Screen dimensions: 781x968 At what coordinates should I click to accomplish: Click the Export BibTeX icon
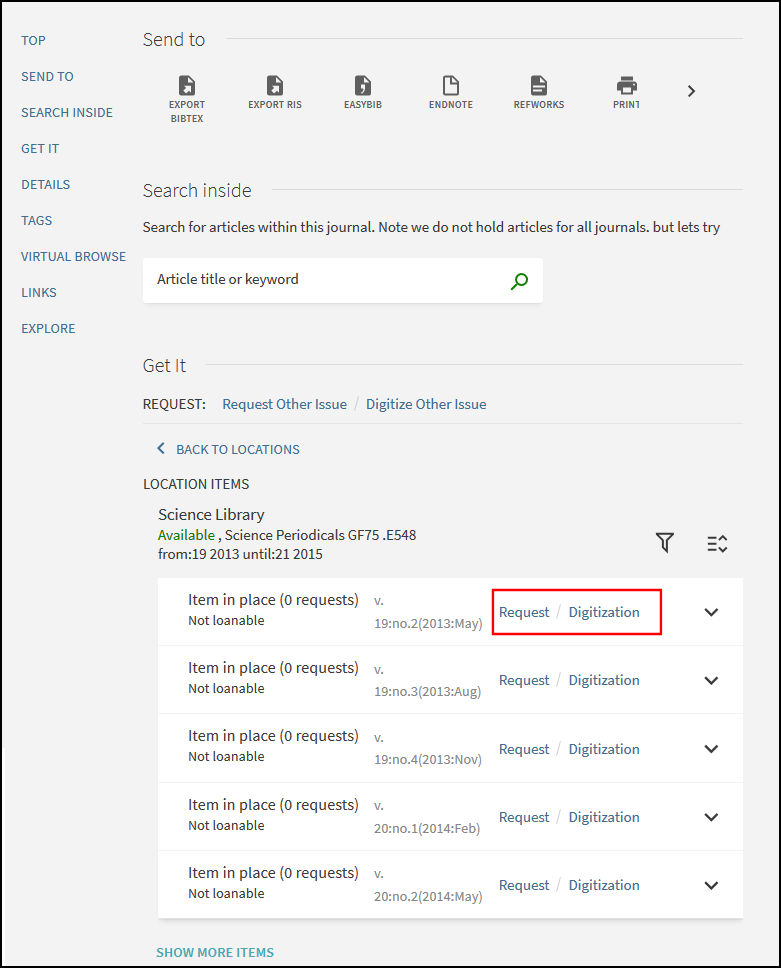tap(186, 85)
